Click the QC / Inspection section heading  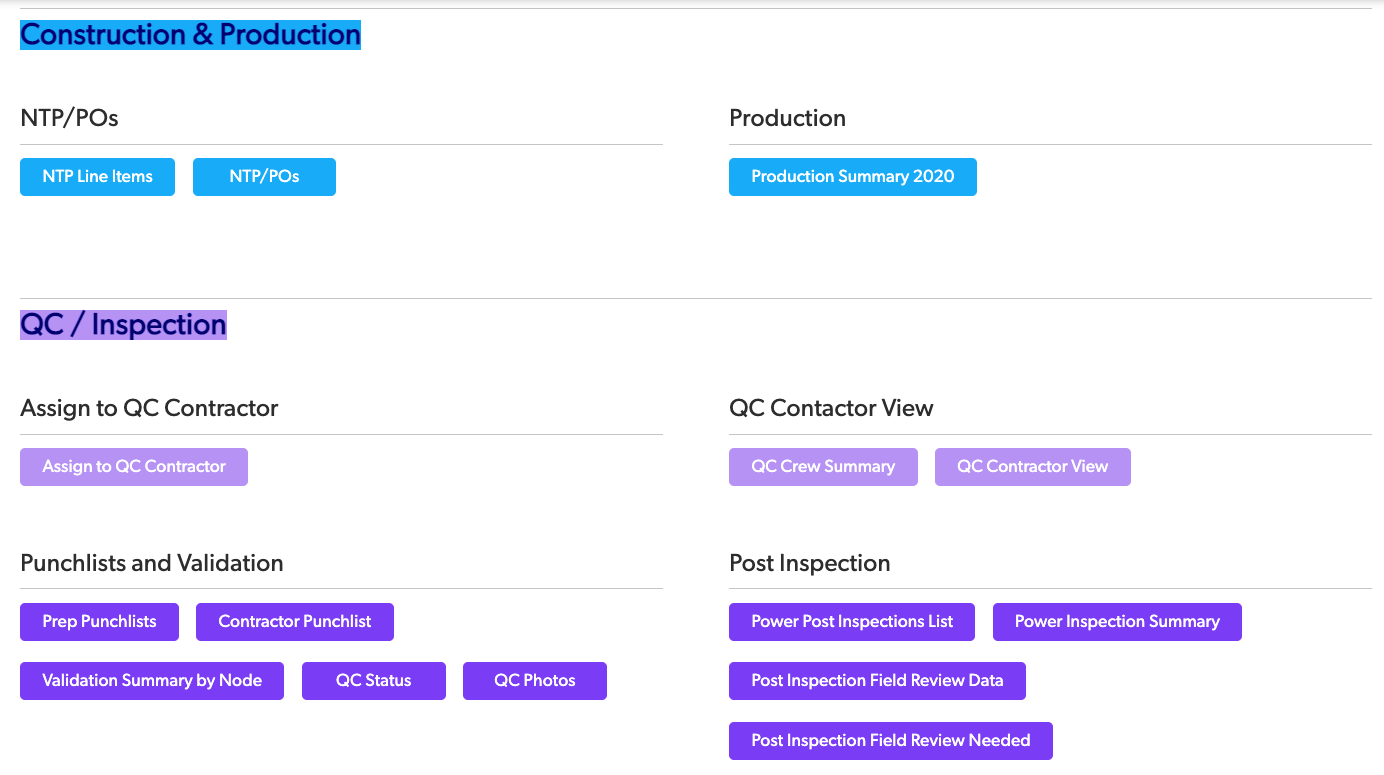(123, 325)
